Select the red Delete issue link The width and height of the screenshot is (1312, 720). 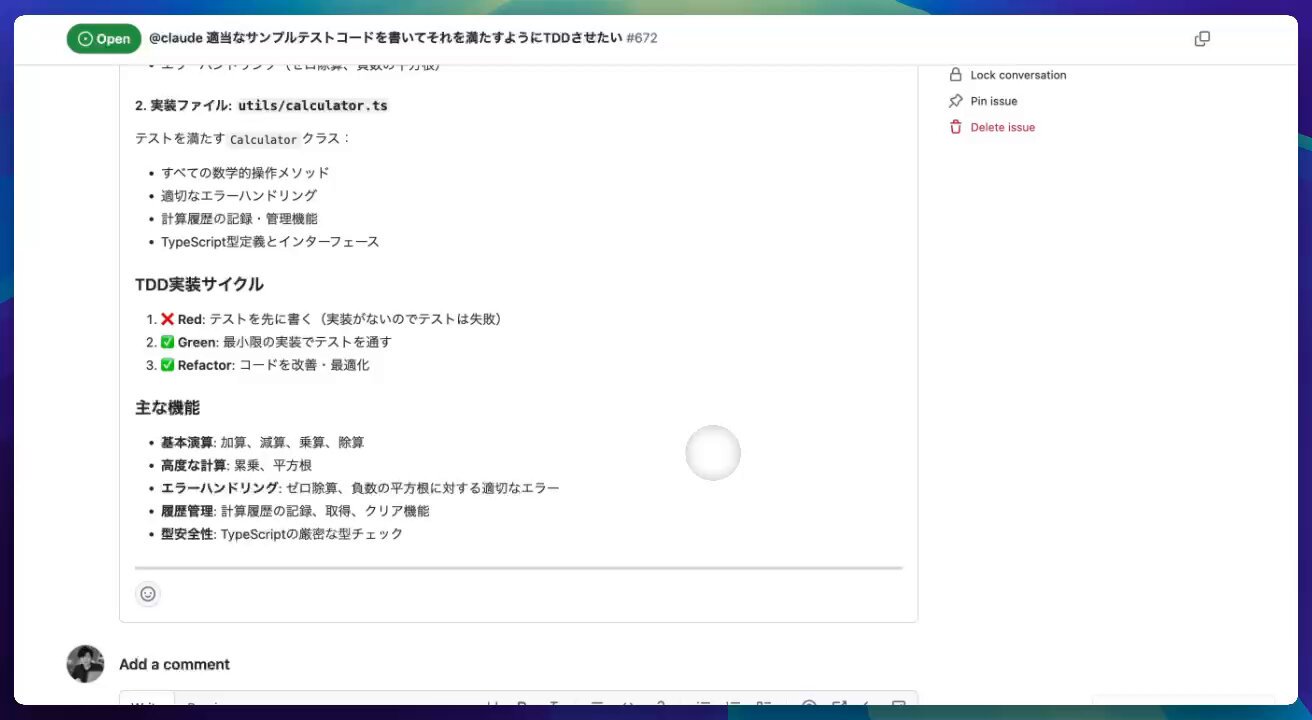click(1002, 127)
